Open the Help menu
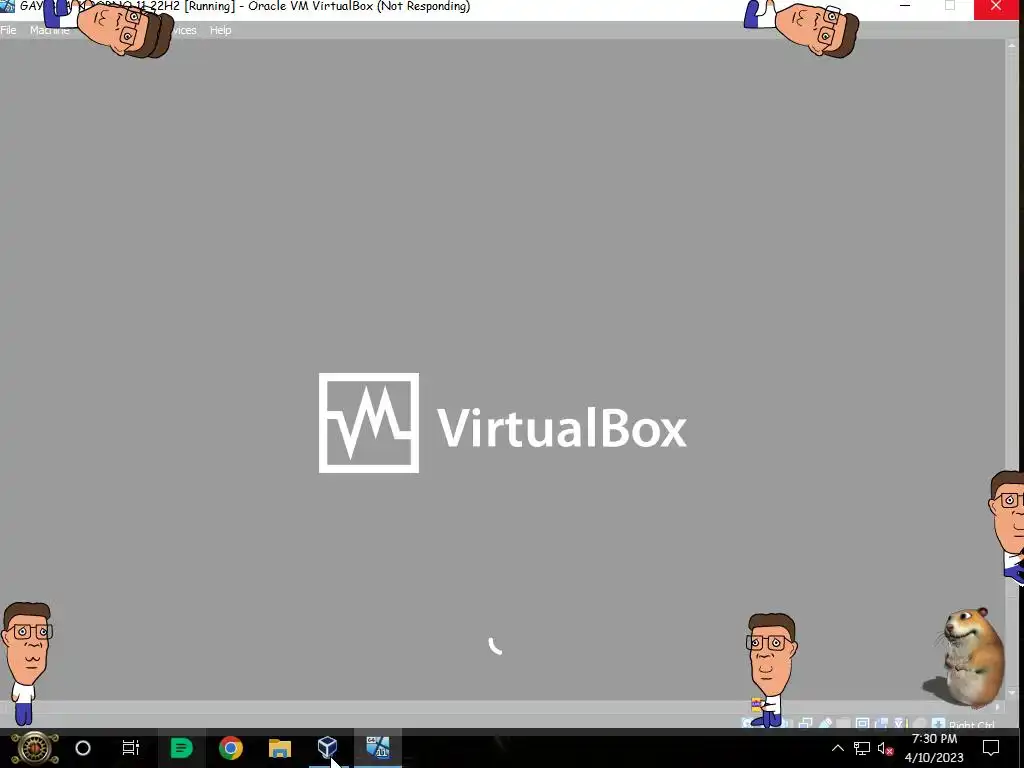1024x768 pixels. 220,30
